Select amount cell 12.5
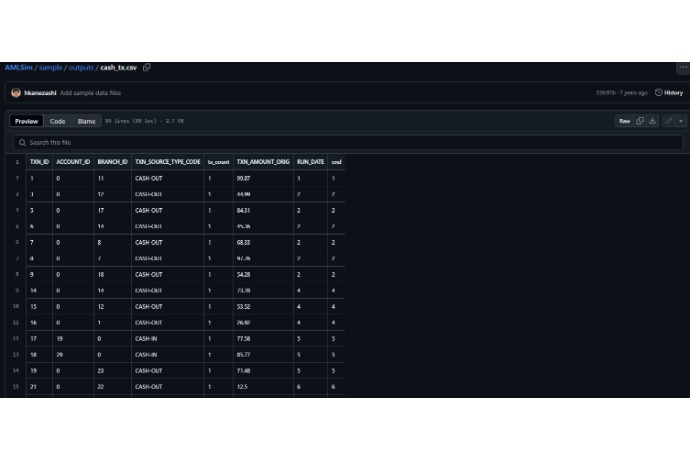690x460 pixels. coord(263,387)
